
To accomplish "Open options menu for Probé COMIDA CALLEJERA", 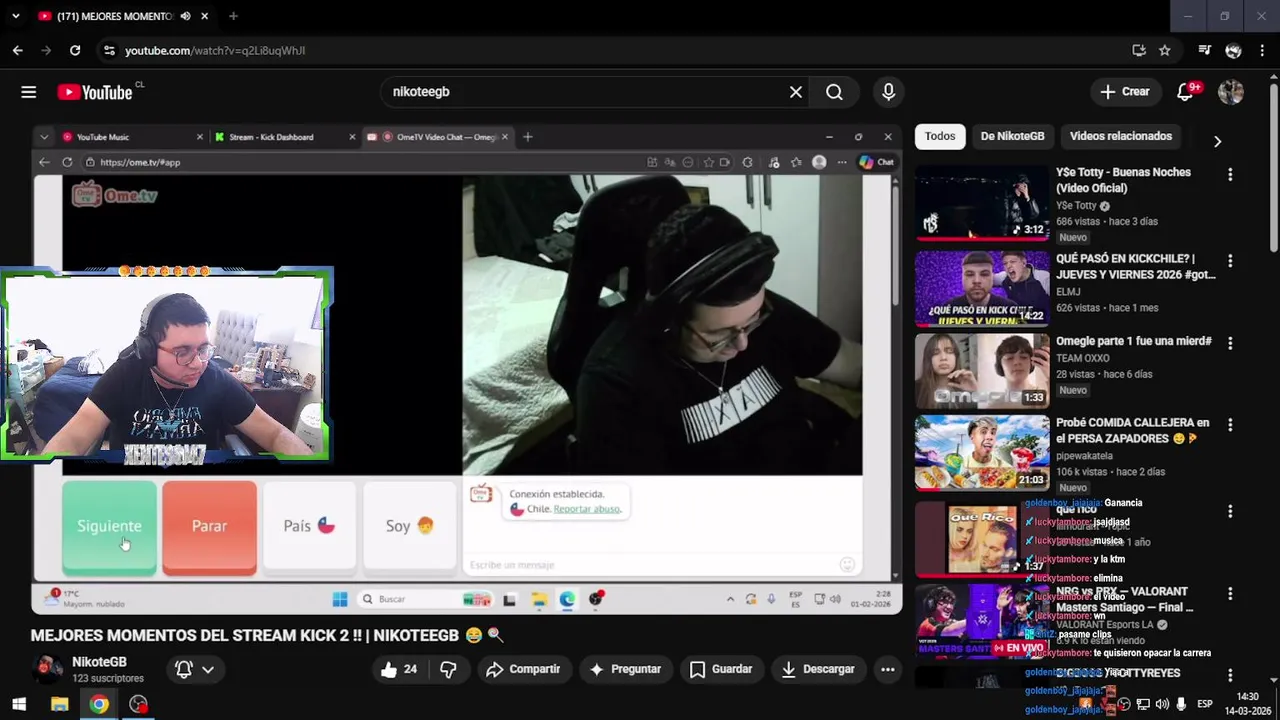I will [1230, 424].
